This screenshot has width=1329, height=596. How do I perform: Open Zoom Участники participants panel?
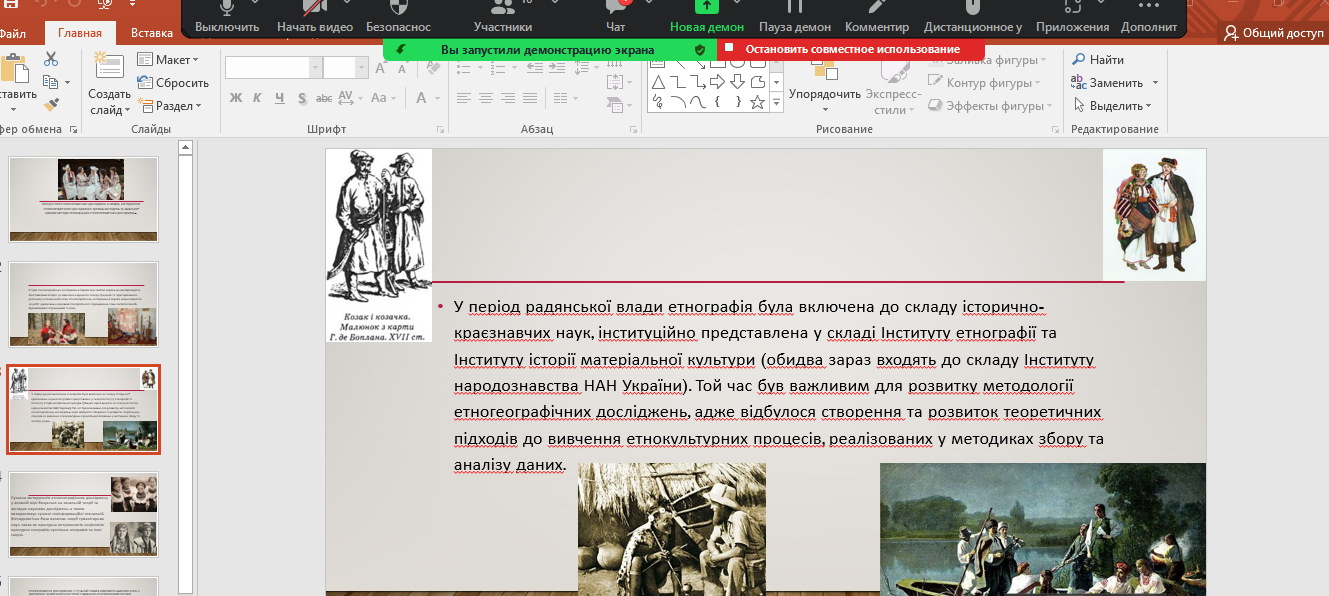tap(502, 18)
